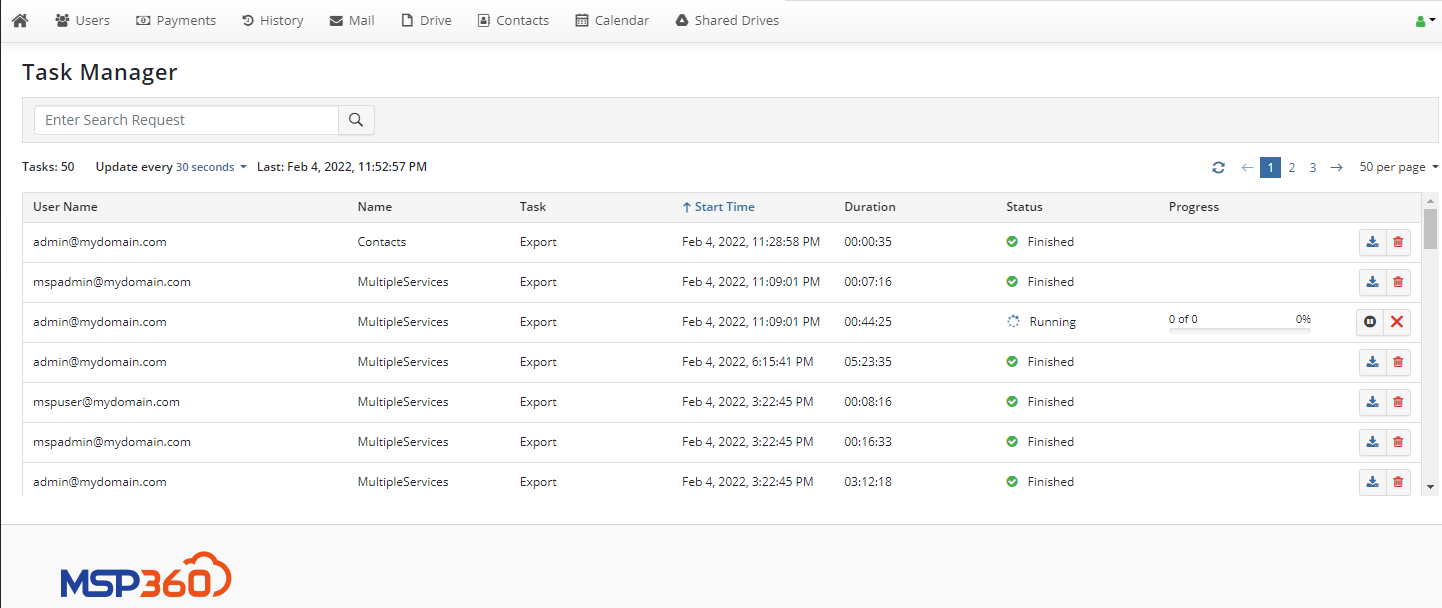The image size is (1442, 608).
Task: Download the export with duration 03:12:18
Action: (x=1373, y=482)
